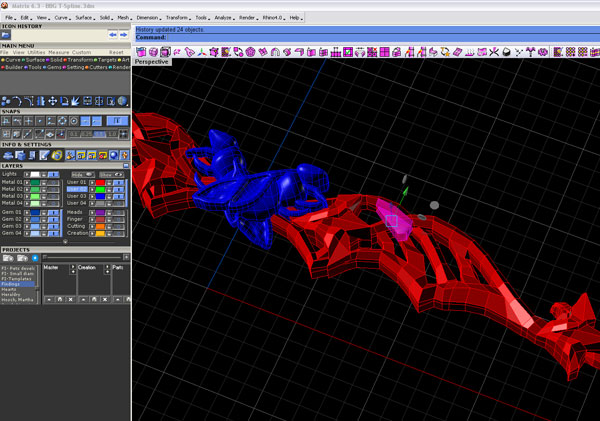Viewport: 600px width, 421px height.
Task: Expand the Creation layer arrow
Action: 92,233
